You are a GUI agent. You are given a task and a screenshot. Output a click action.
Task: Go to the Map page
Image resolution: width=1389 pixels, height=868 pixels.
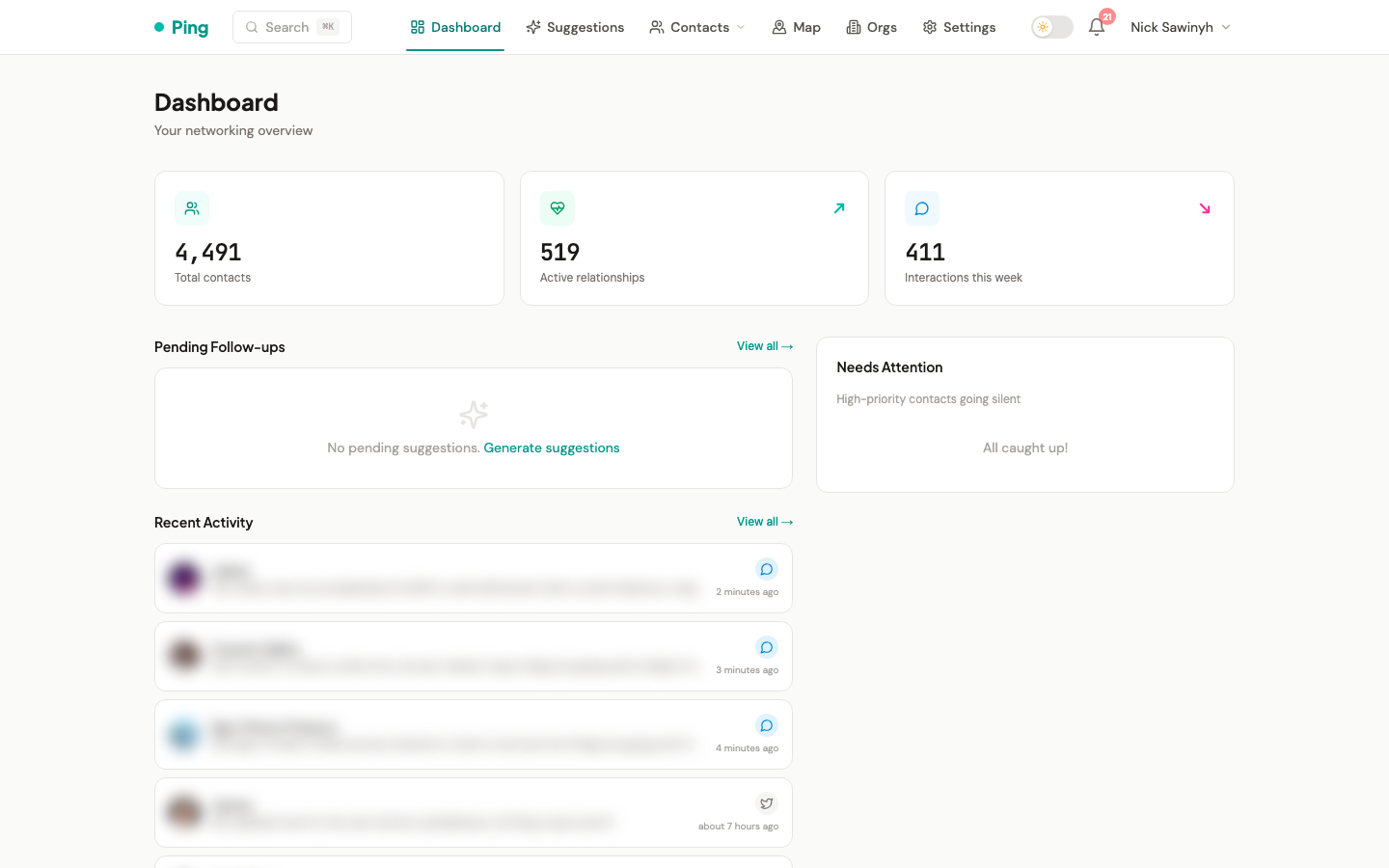797,27
